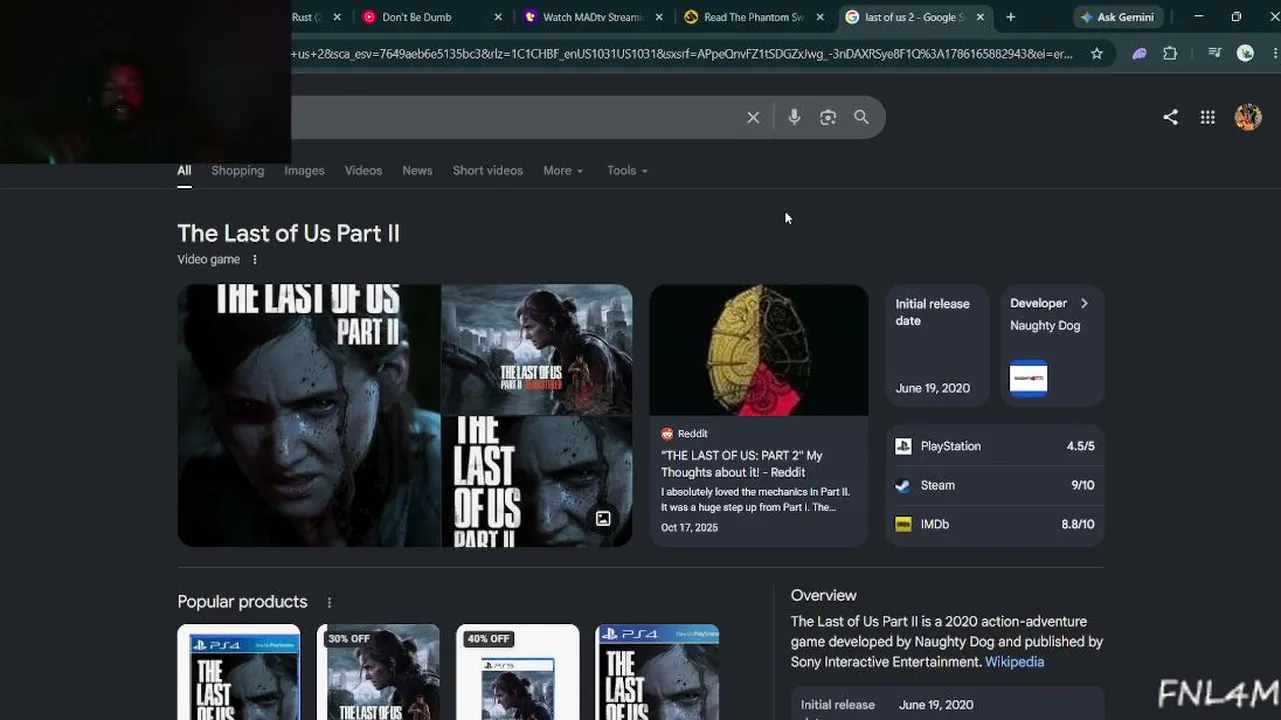The height and width of the screenshot is (720, 1281).
Task: Share this search using the share icon
Action: point(1170,117)
